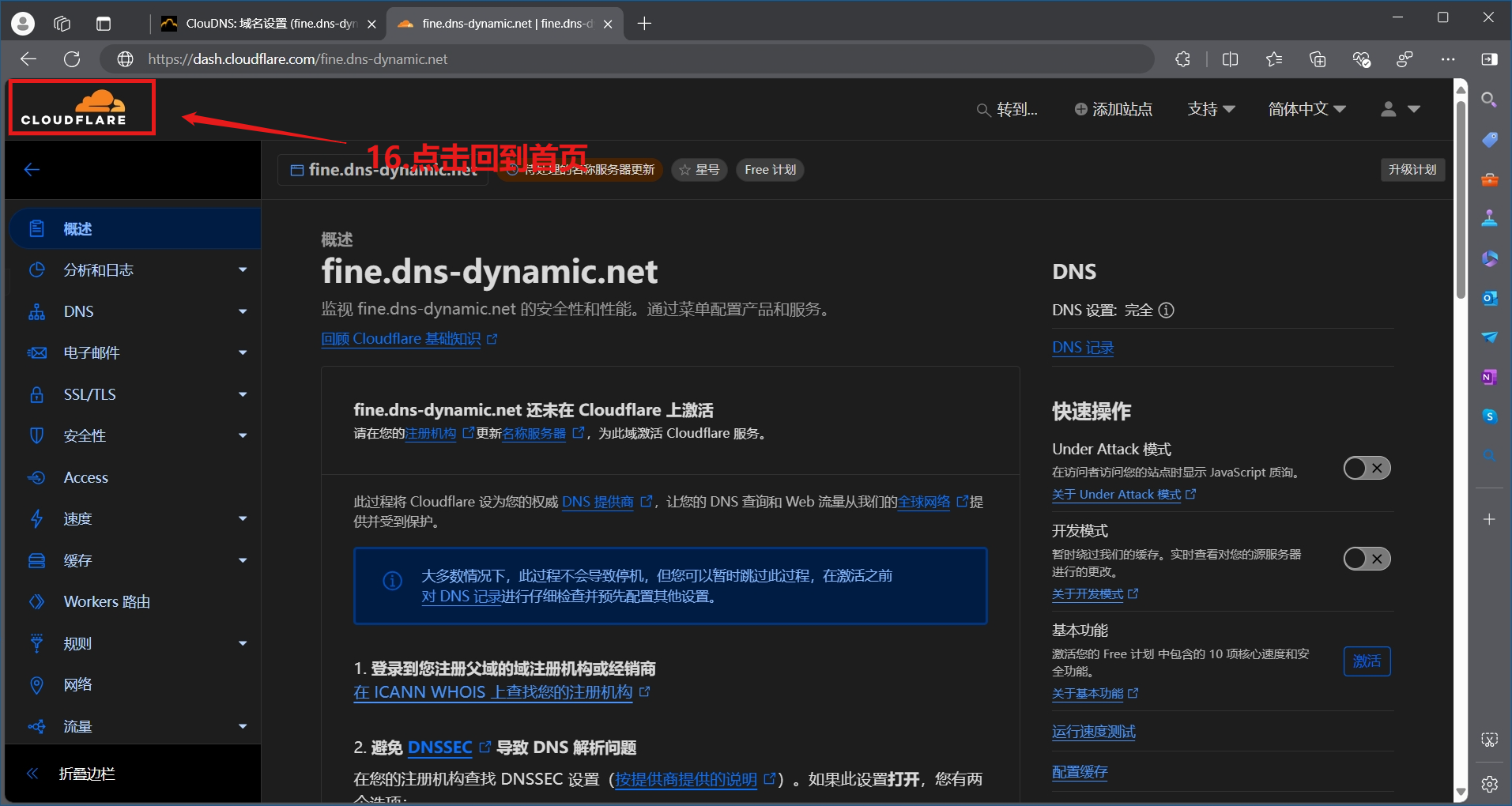Open the DNSSEC link
1512x806 pixels.
click(x=440, y=748)
